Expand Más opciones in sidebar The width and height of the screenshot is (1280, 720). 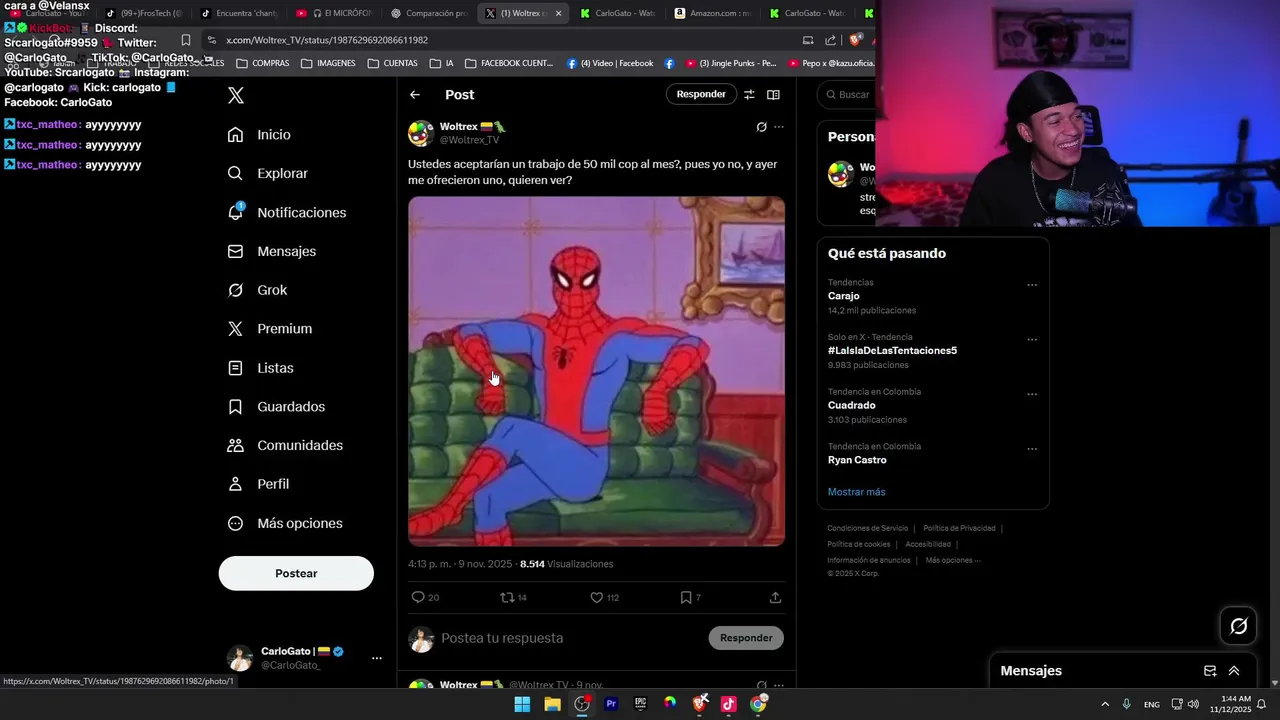pyautogui.click(x=285, y=523)
